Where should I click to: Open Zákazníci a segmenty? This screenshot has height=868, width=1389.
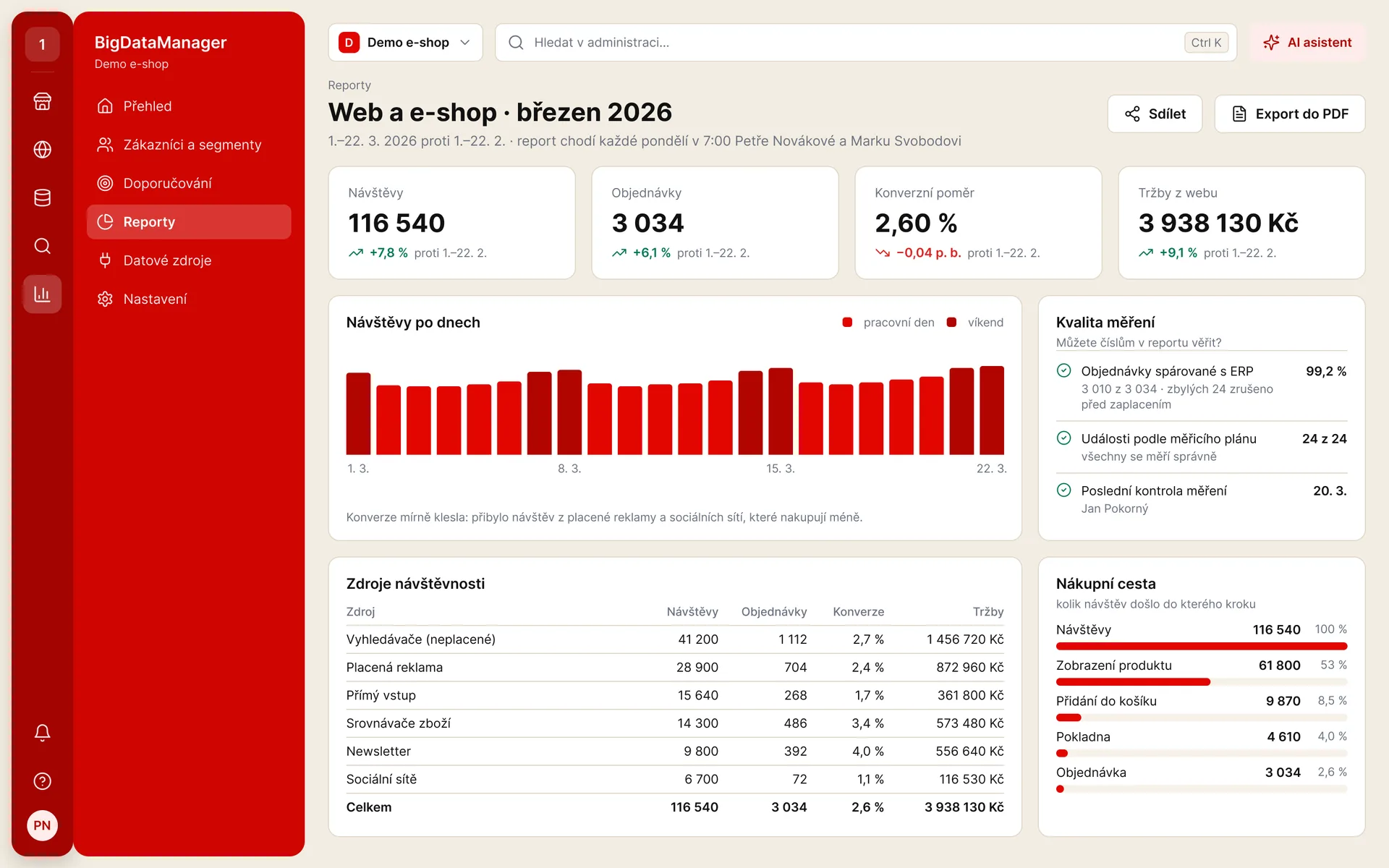pyautogui.click(x=189, y=145)
